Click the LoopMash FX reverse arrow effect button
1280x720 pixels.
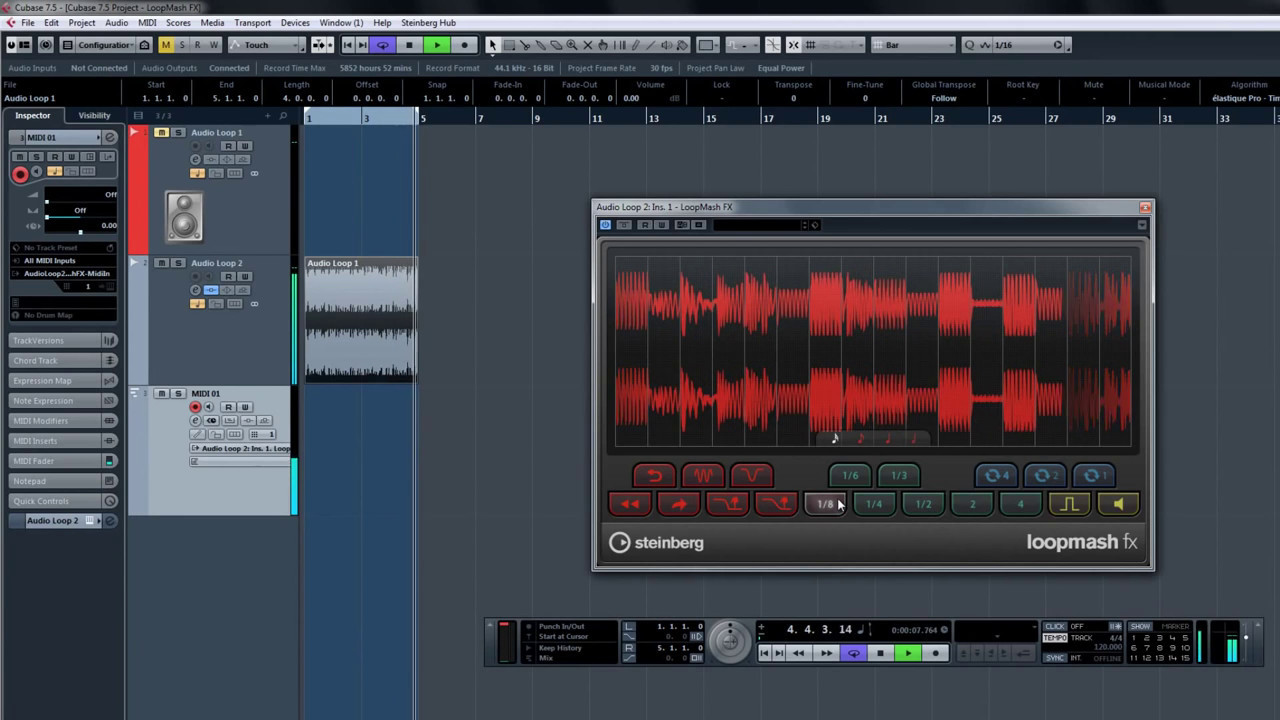click(x=654, y=476)
